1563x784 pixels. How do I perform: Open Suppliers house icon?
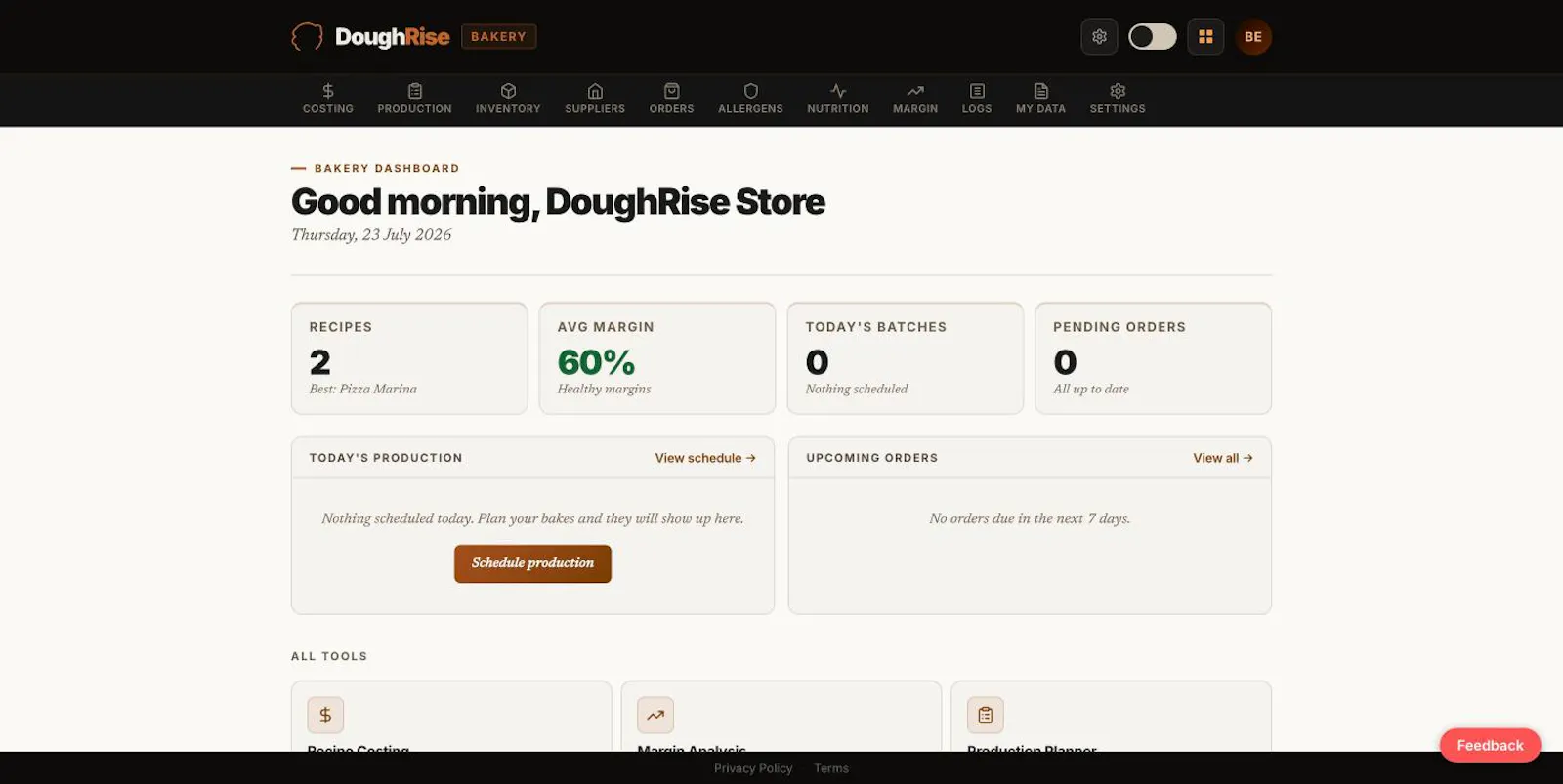tap(595, 91)
